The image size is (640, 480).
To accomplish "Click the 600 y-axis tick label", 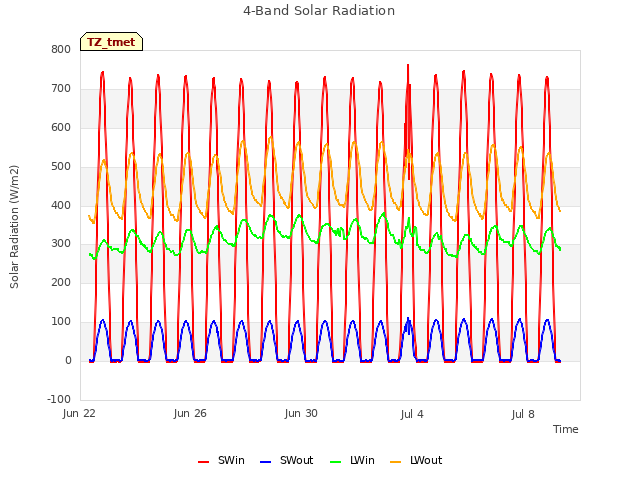I will tap(61, 127).
